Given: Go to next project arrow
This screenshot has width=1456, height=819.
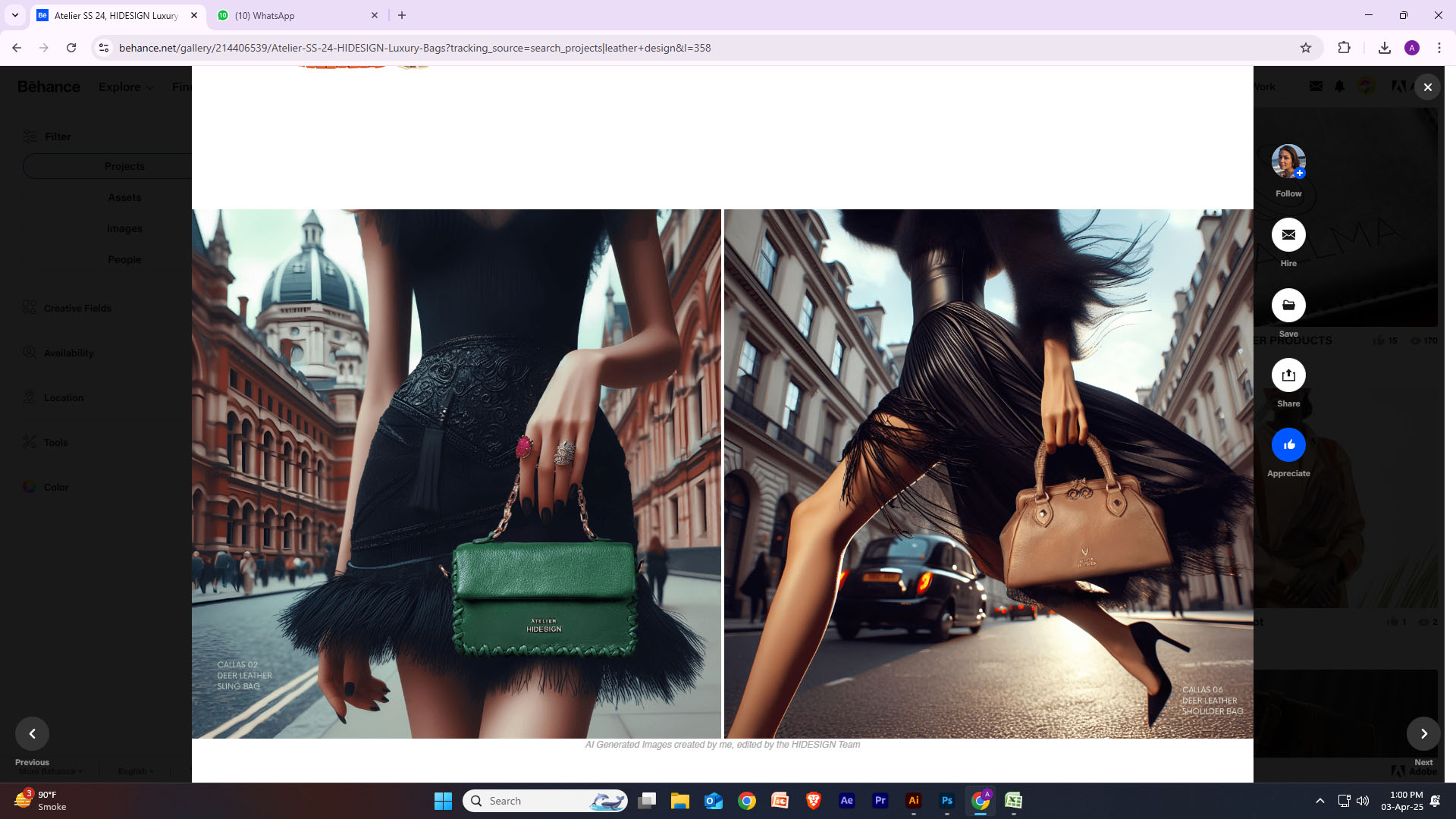Looking at the screenshot, I should click(1423, 733).
